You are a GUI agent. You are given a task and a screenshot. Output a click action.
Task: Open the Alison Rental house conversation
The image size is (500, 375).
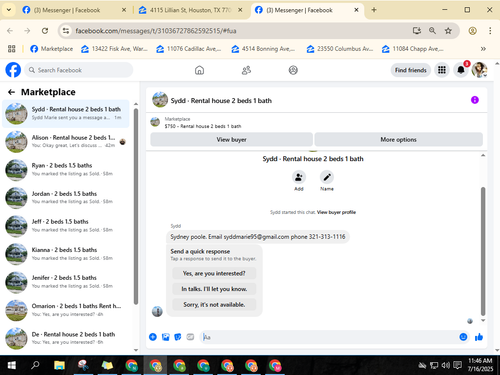(65, 141)
